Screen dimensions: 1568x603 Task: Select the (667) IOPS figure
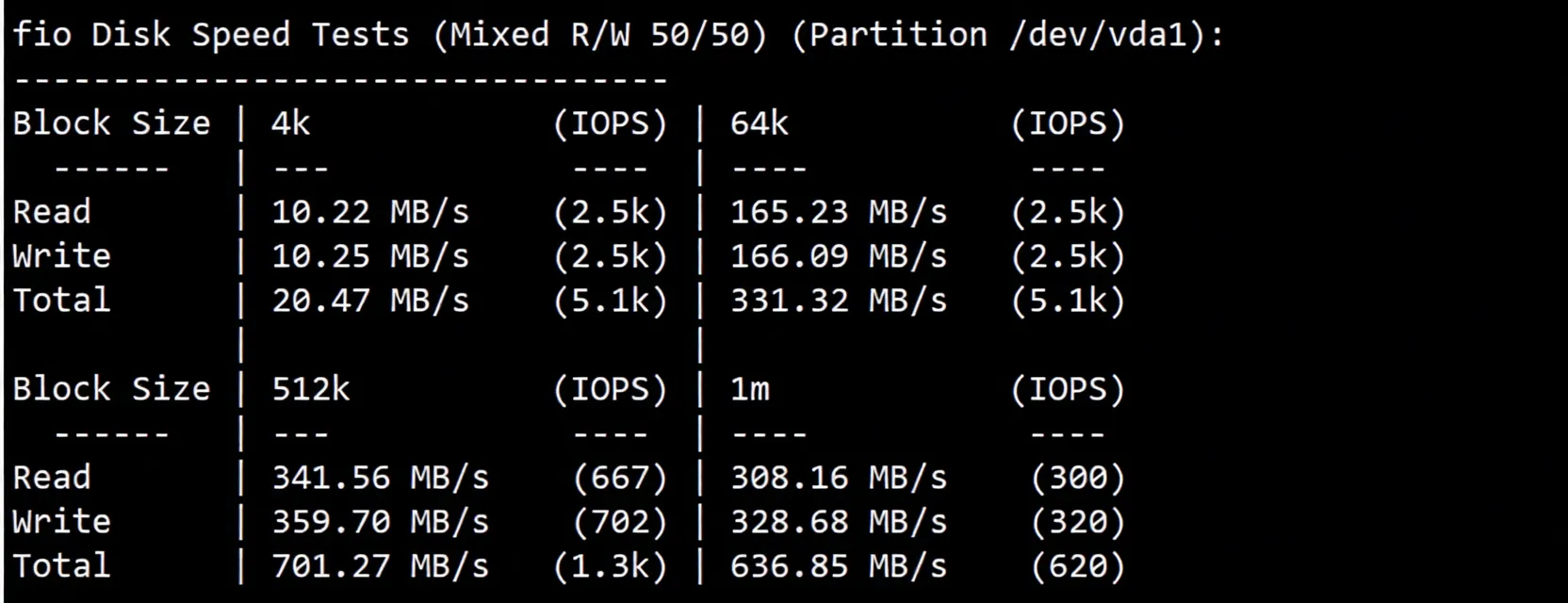click(620, 478)
